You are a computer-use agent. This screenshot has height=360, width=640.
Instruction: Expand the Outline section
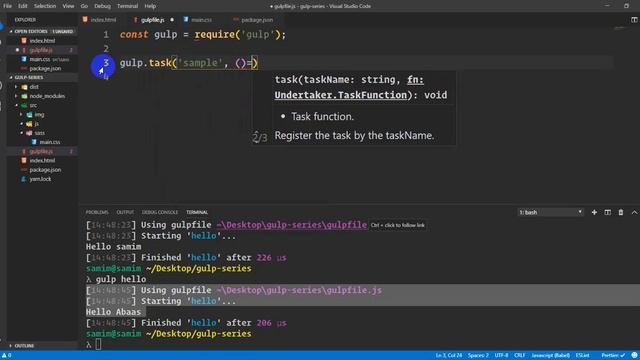pyautogui.click(x=41, y=346)
